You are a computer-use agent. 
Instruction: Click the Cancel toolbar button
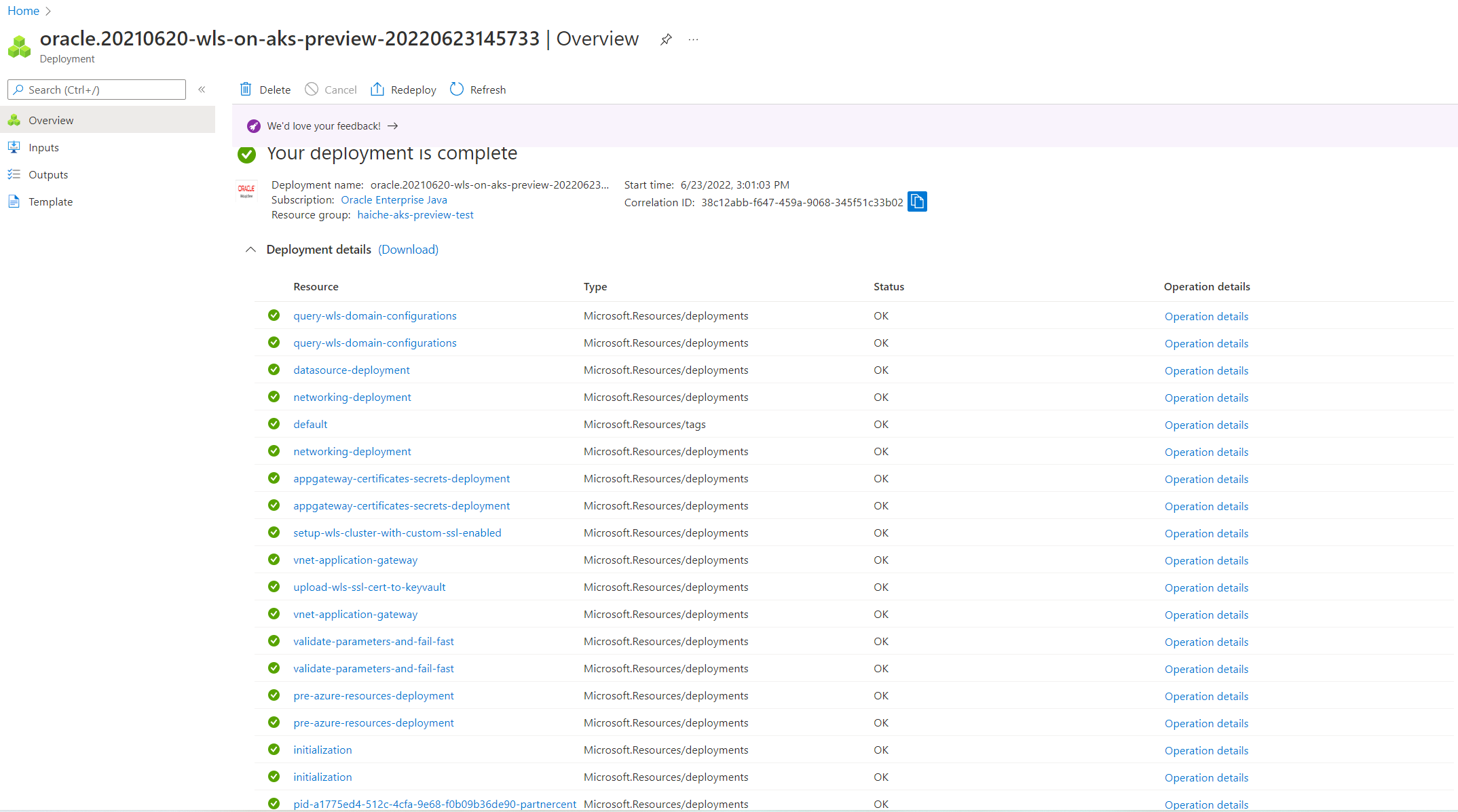click(x=331, y=90)
